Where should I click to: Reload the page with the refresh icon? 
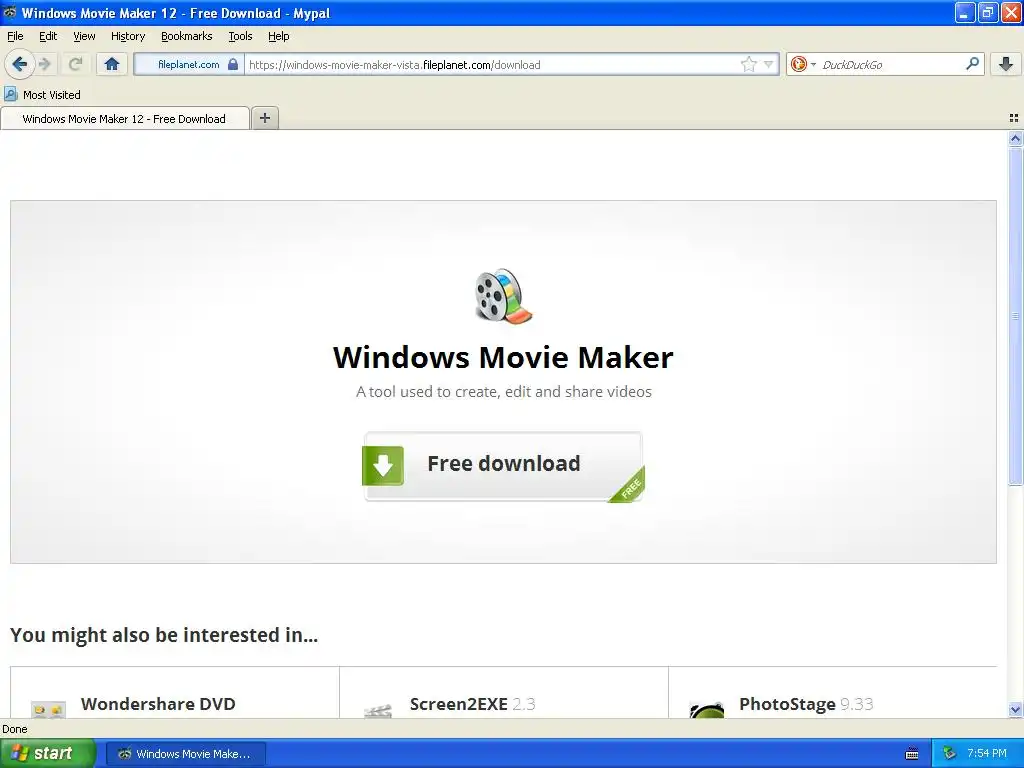click(76, 64)
